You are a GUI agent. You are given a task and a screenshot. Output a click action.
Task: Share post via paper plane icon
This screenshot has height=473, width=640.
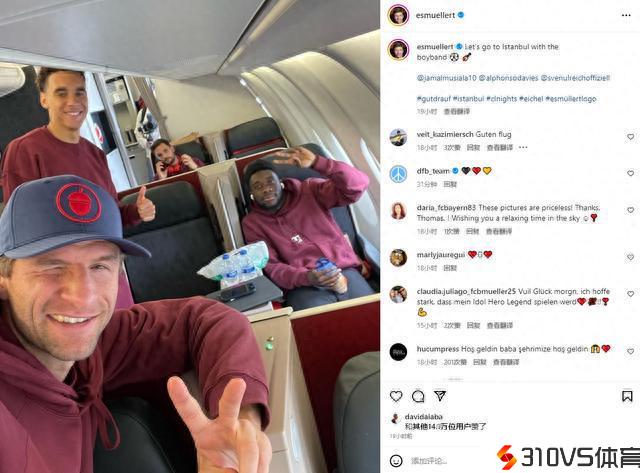440,395
